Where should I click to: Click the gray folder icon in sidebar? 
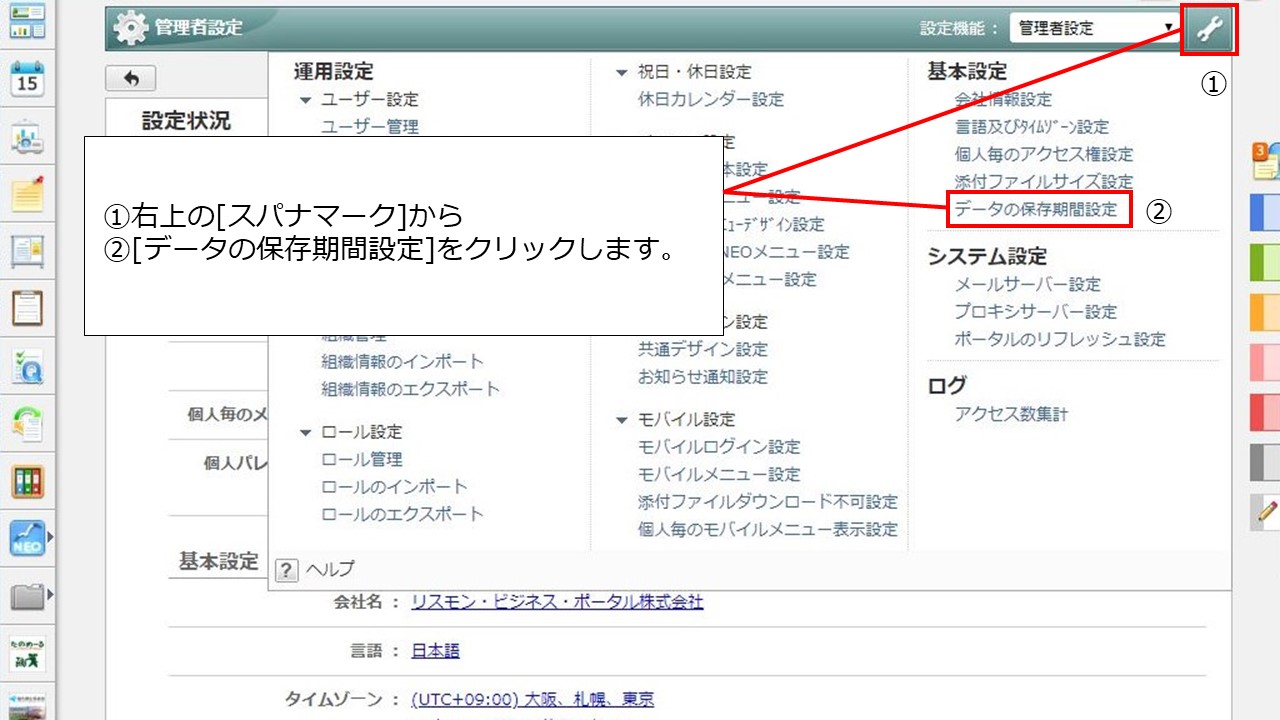pyautogui.click(x=27, y=597)
